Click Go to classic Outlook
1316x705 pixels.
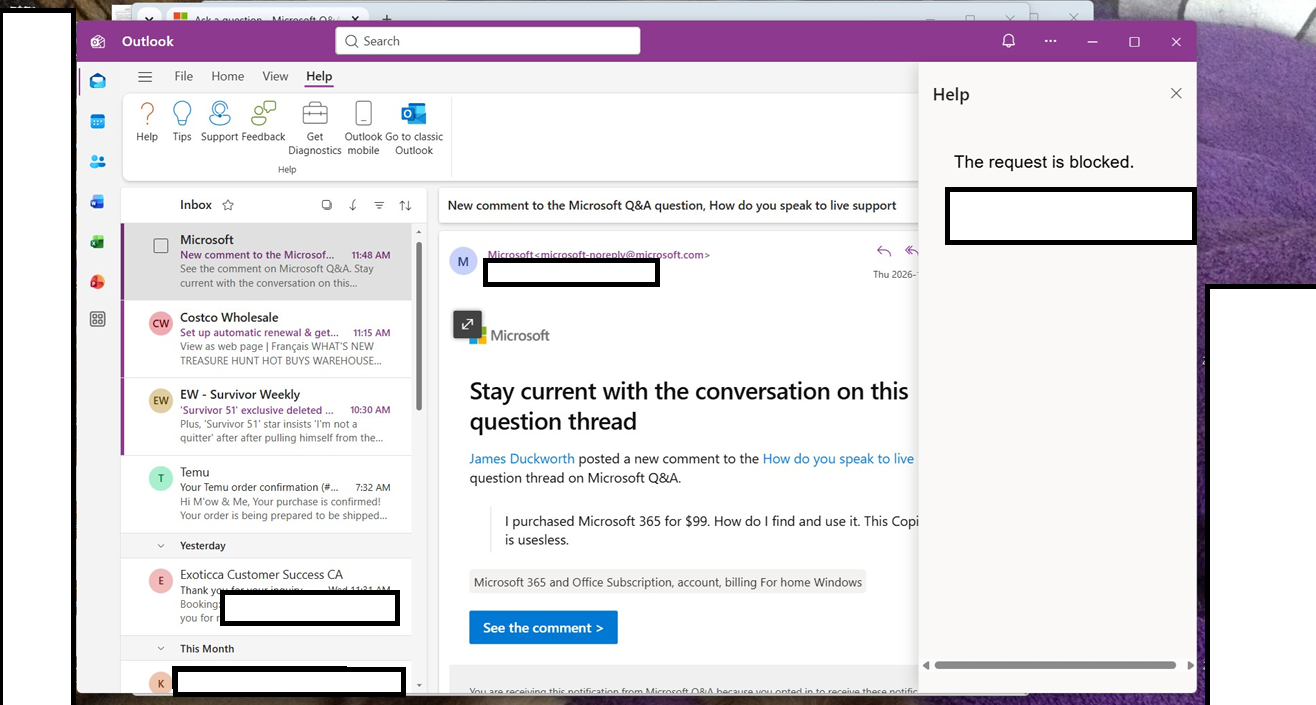point(414,128)
